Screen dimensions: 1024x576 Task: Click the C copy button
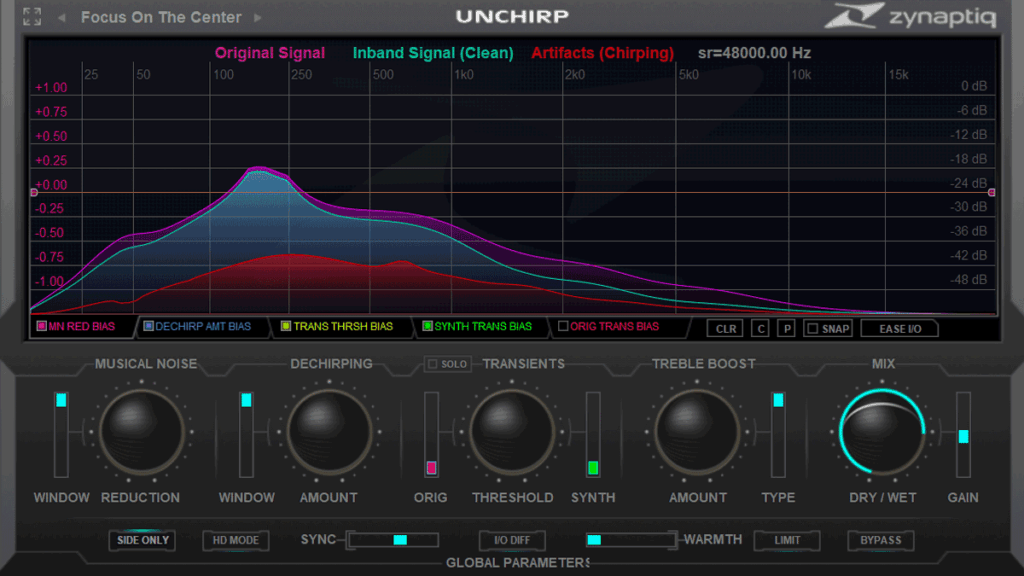point(760,328)
